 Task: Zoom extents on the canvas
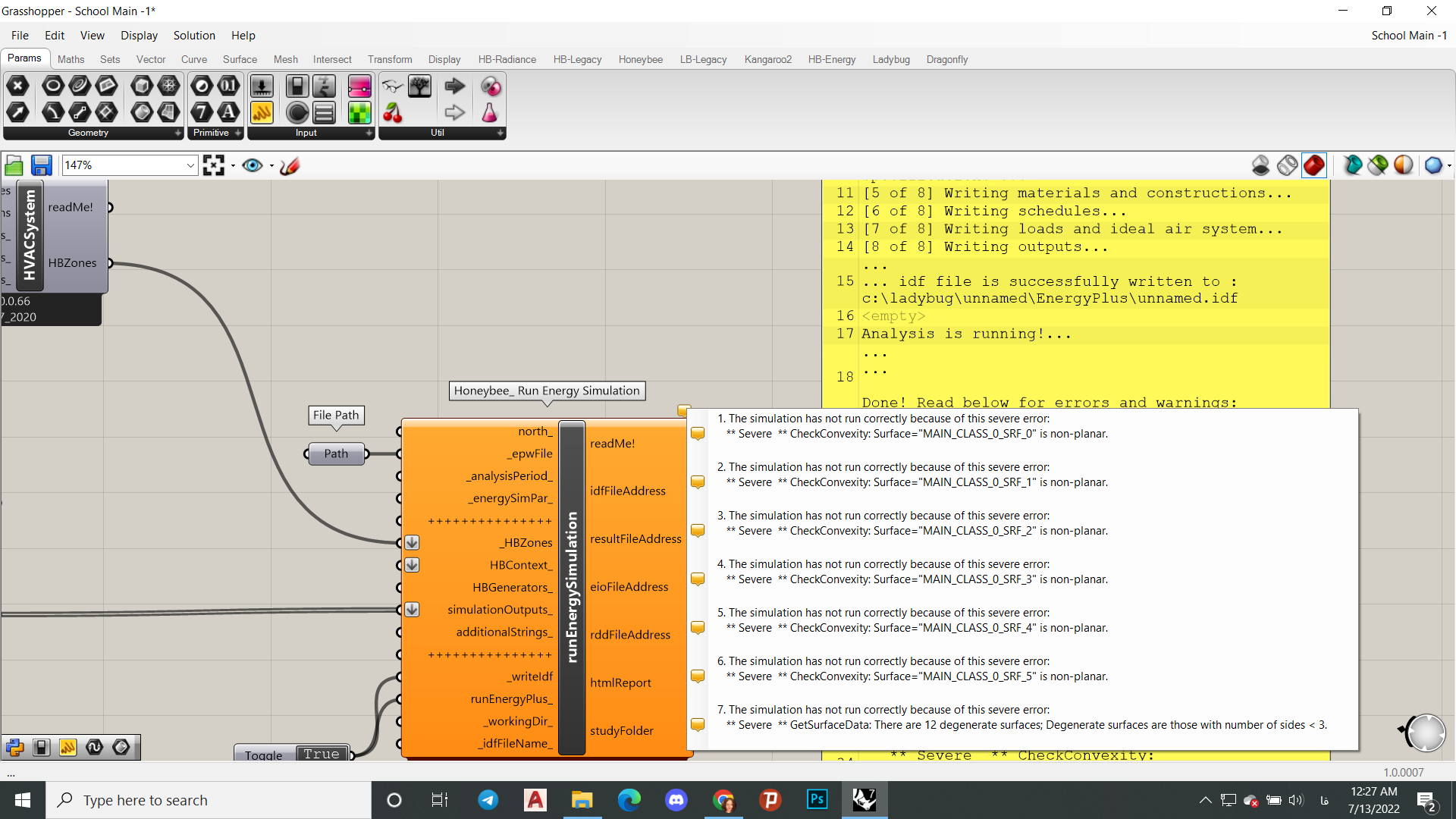pyautogui.click(x=213, y=165)
